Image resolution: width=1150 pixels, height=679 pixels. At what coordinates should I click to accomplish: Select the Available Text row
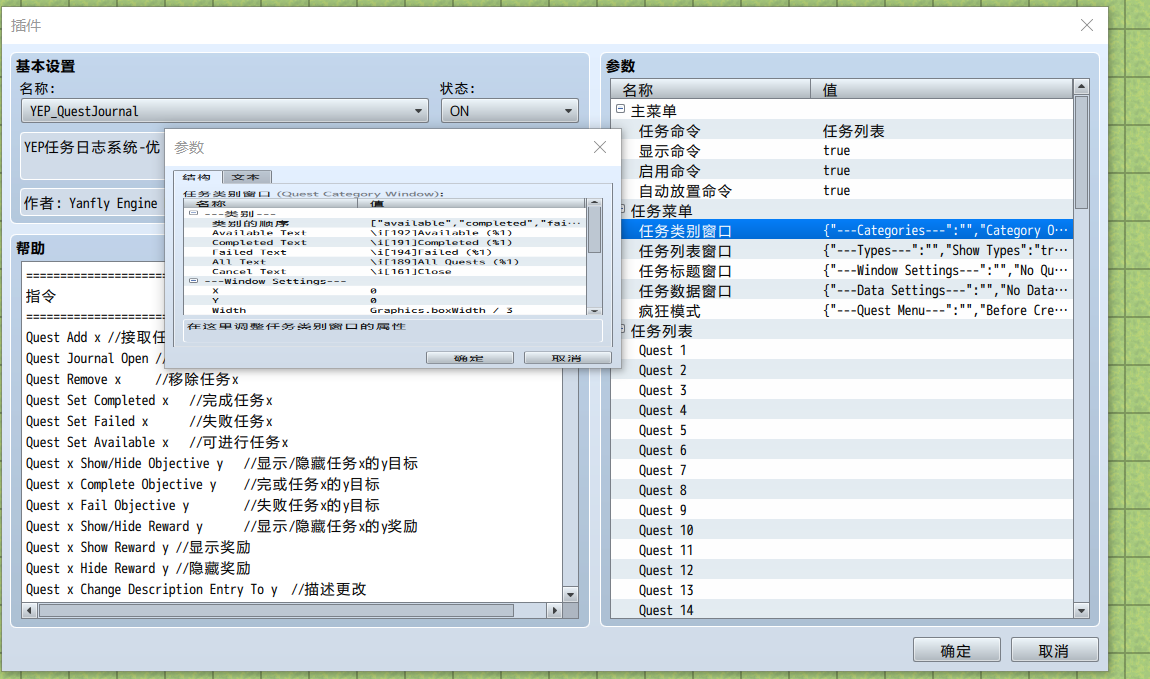[385, 232]
